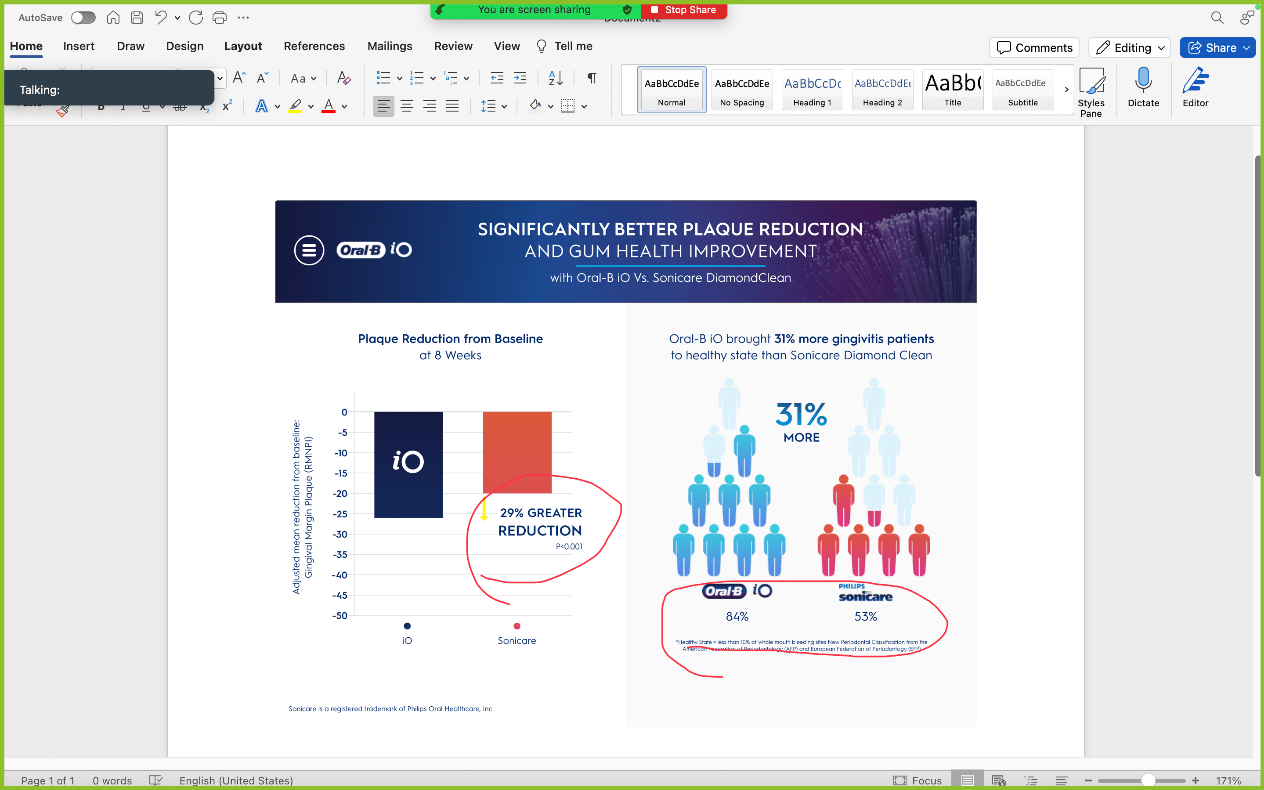The width and height of the screenshot is (1264, 790).
Task: Toggle paragraph marks display
Action: tap(592, 78)
